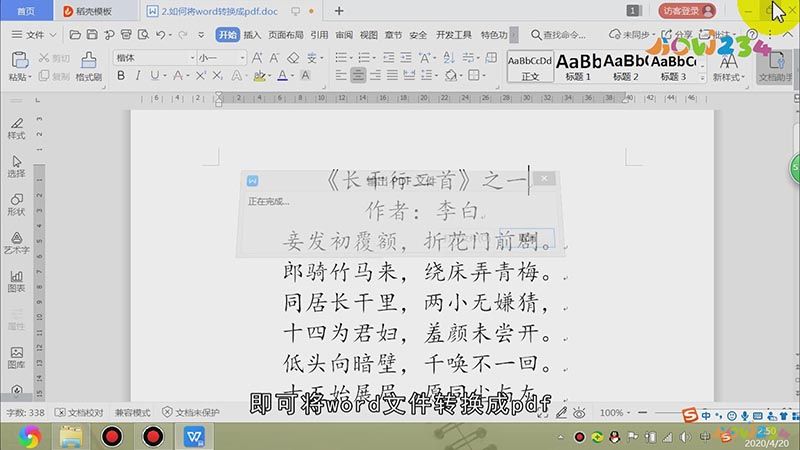Toggle Underline formatting
This screenshot has height=450, width=800.
(155, 76)
